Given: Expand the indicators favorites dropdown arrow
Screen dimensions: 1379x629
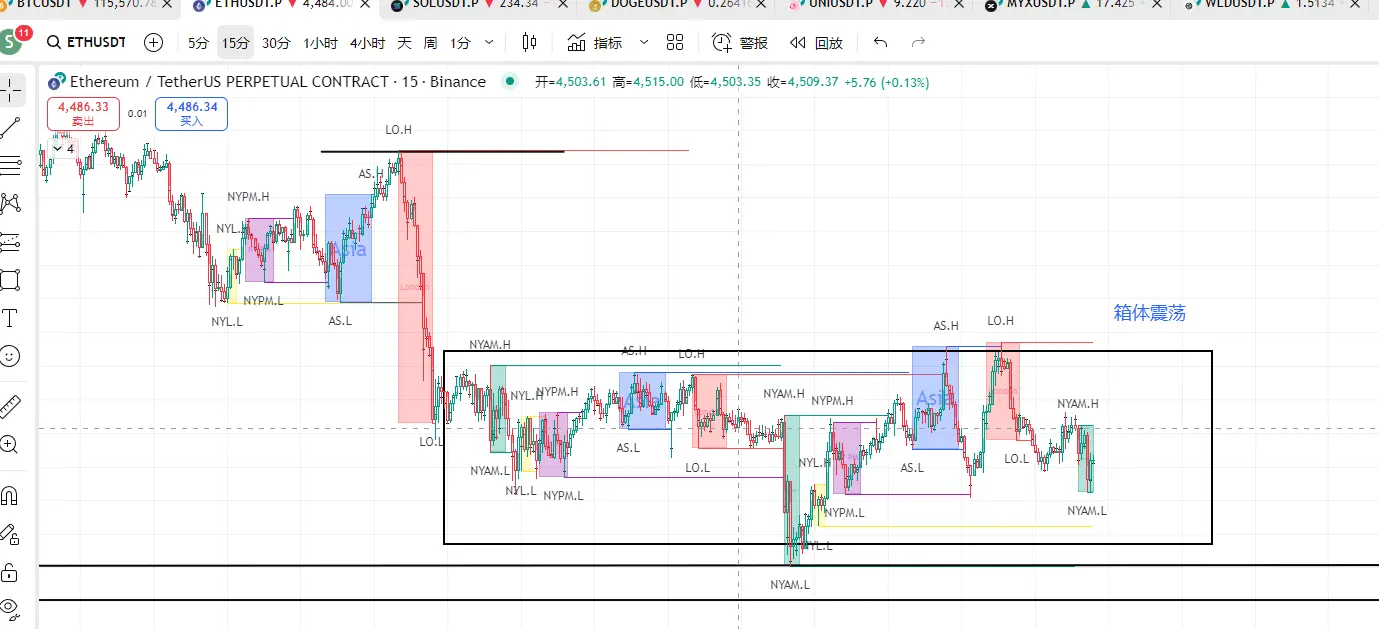Looking at the screenshot, I should click(643, 43).
